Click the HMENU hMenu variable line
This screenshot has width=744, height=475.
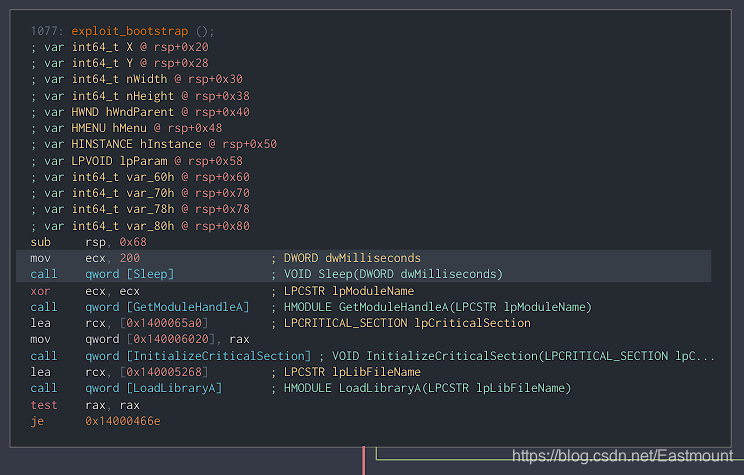click(x=126, y=128)
